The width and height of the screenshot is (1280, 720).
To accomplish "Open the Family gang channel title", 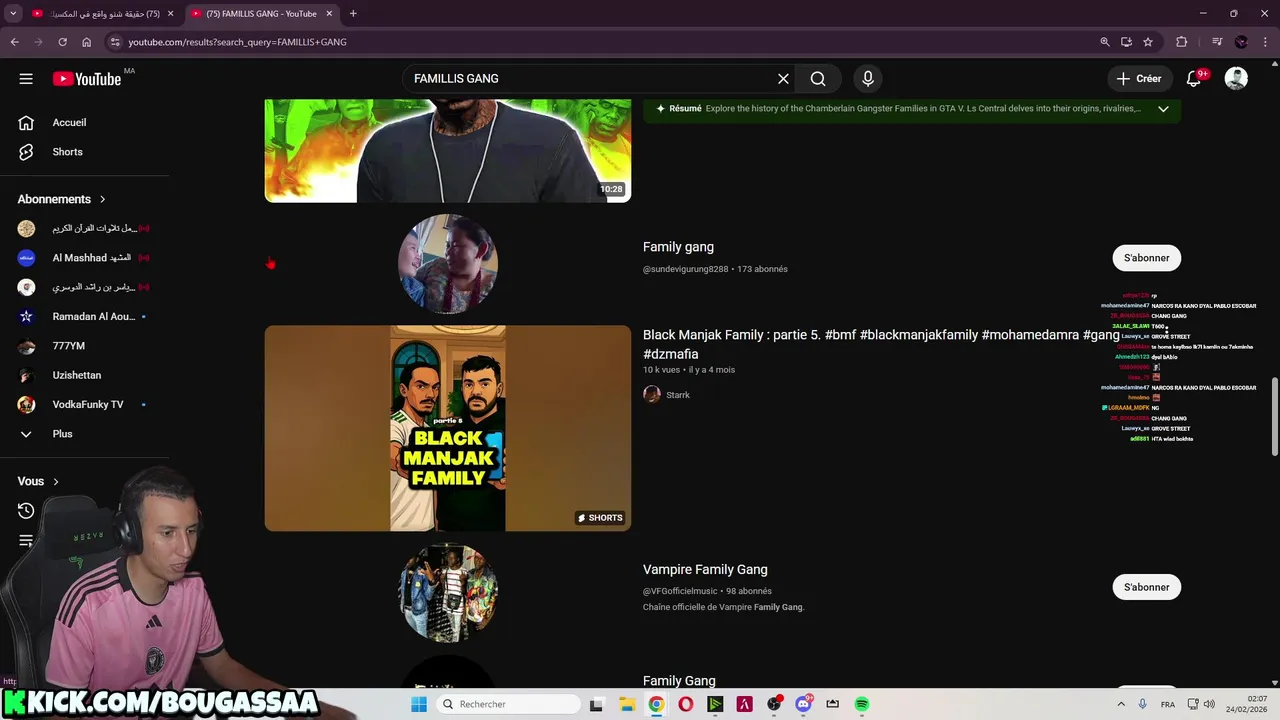I will click(678, 247).
